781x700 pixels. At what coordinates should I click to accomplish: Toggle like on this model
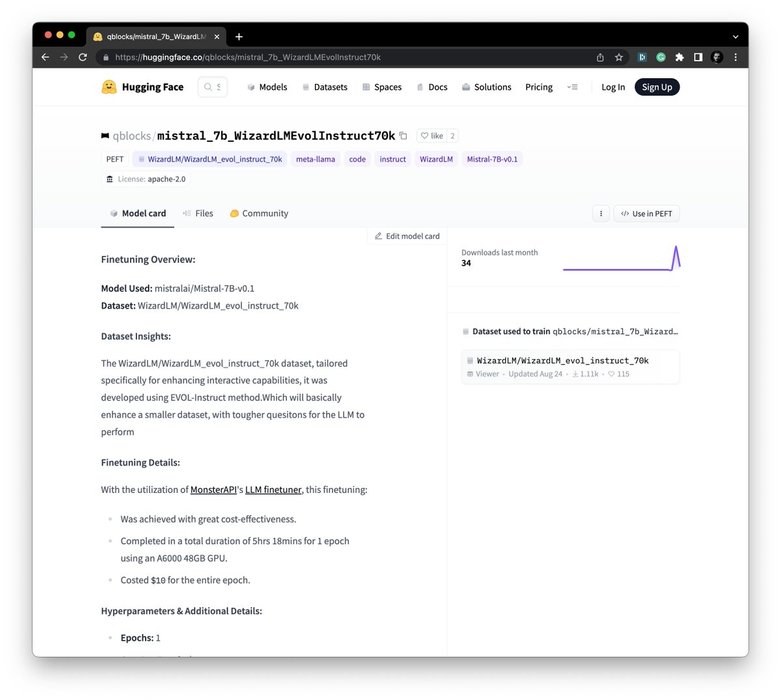coord(431,136)
